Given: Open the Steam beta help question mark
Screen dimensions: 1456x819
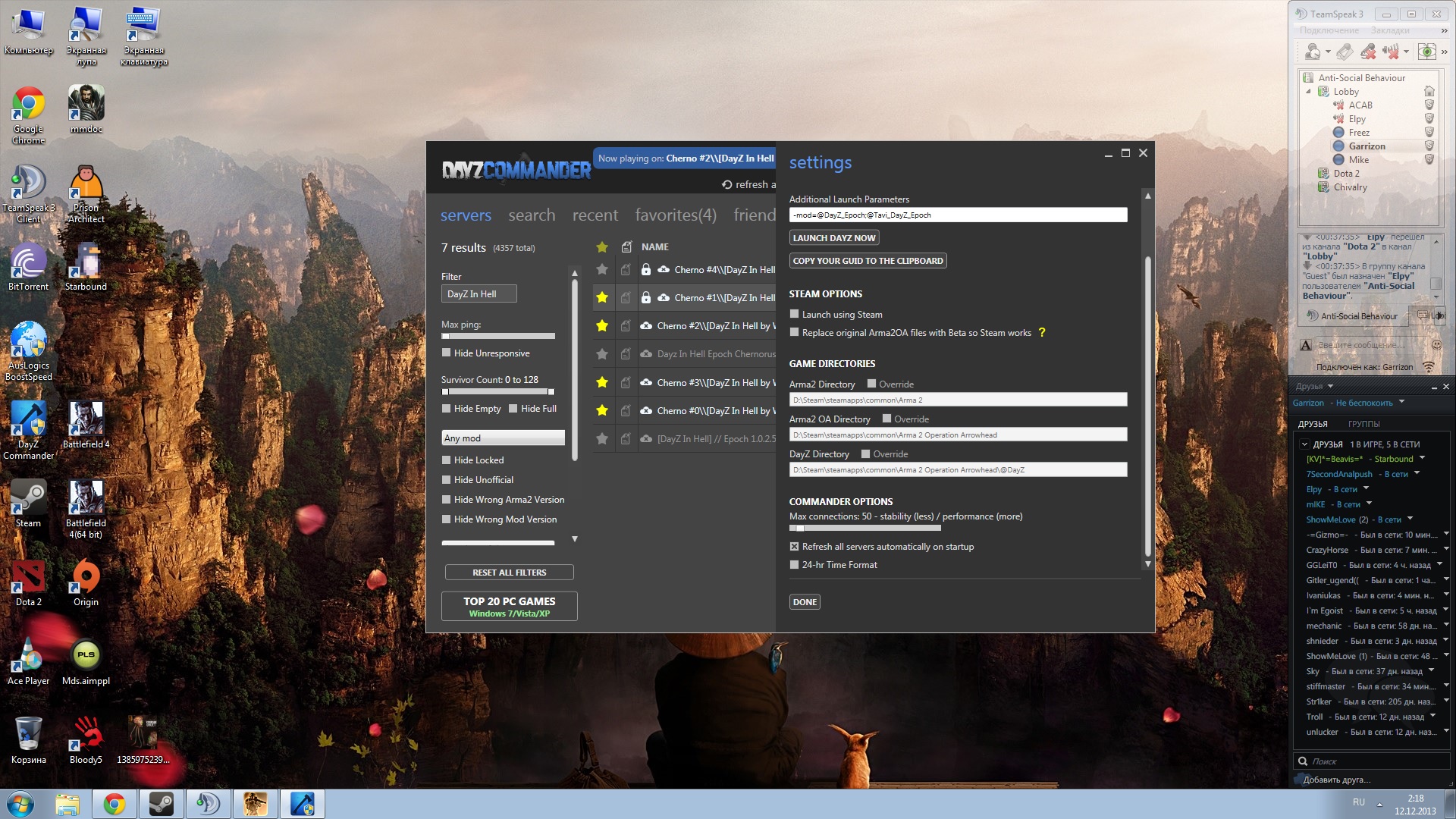Looking at the screenshot, I should click(1042, 332).
